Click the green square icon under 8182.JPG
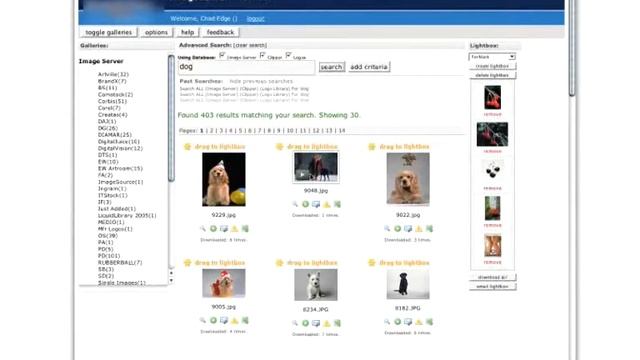Screen dimensions: 640x360 point(429,322)
